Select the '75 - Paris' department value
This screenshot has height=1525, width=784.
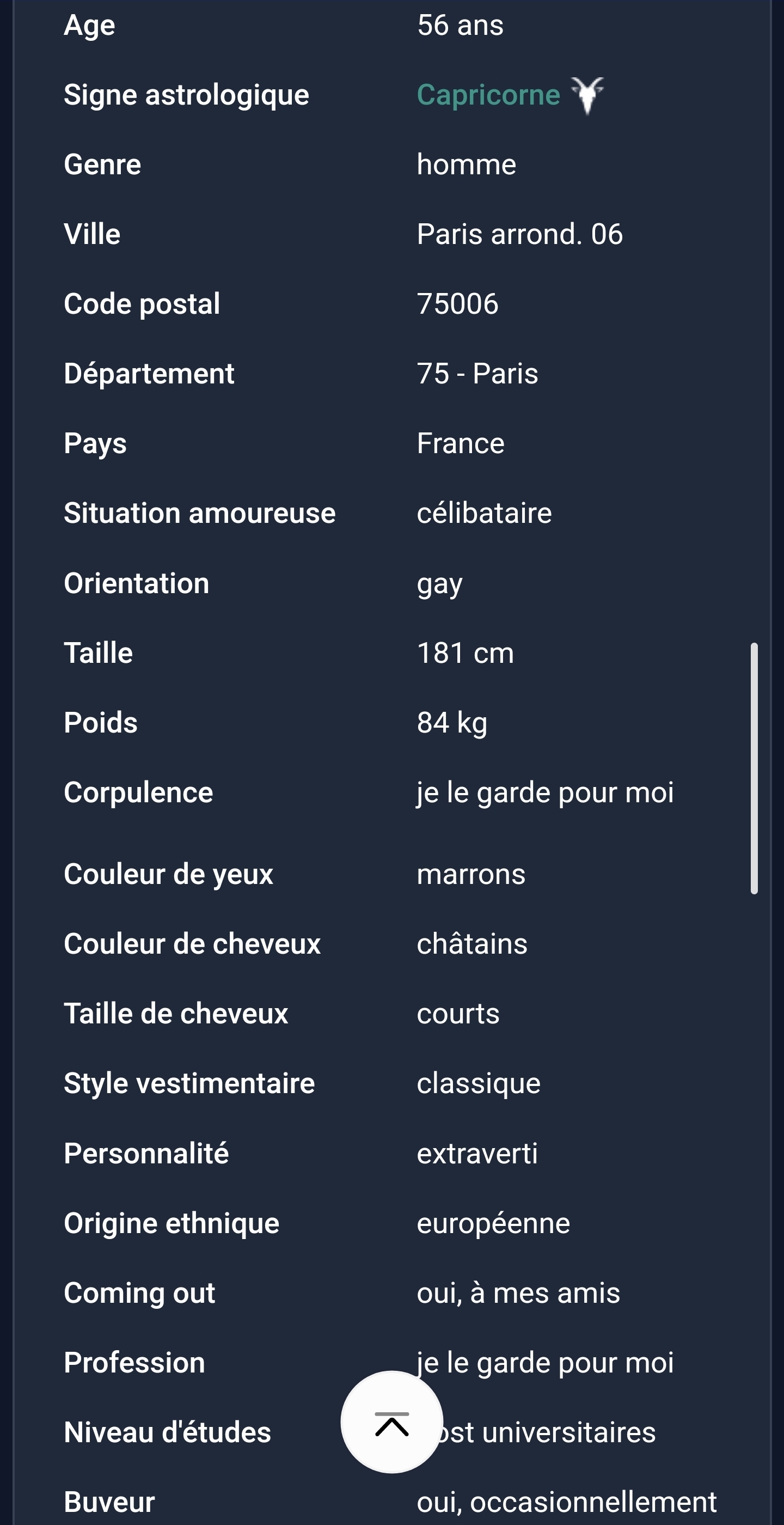pos(477,374)
